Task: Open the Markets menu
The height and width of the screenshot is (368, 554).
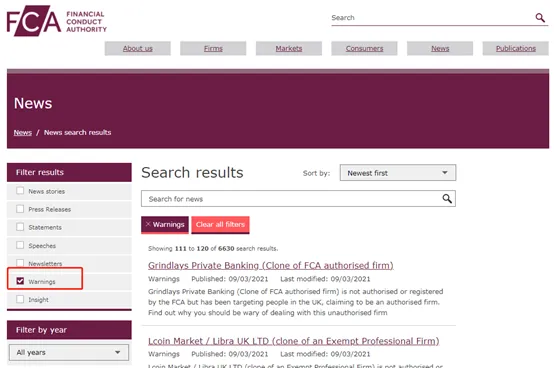Action: pos(289,48)
